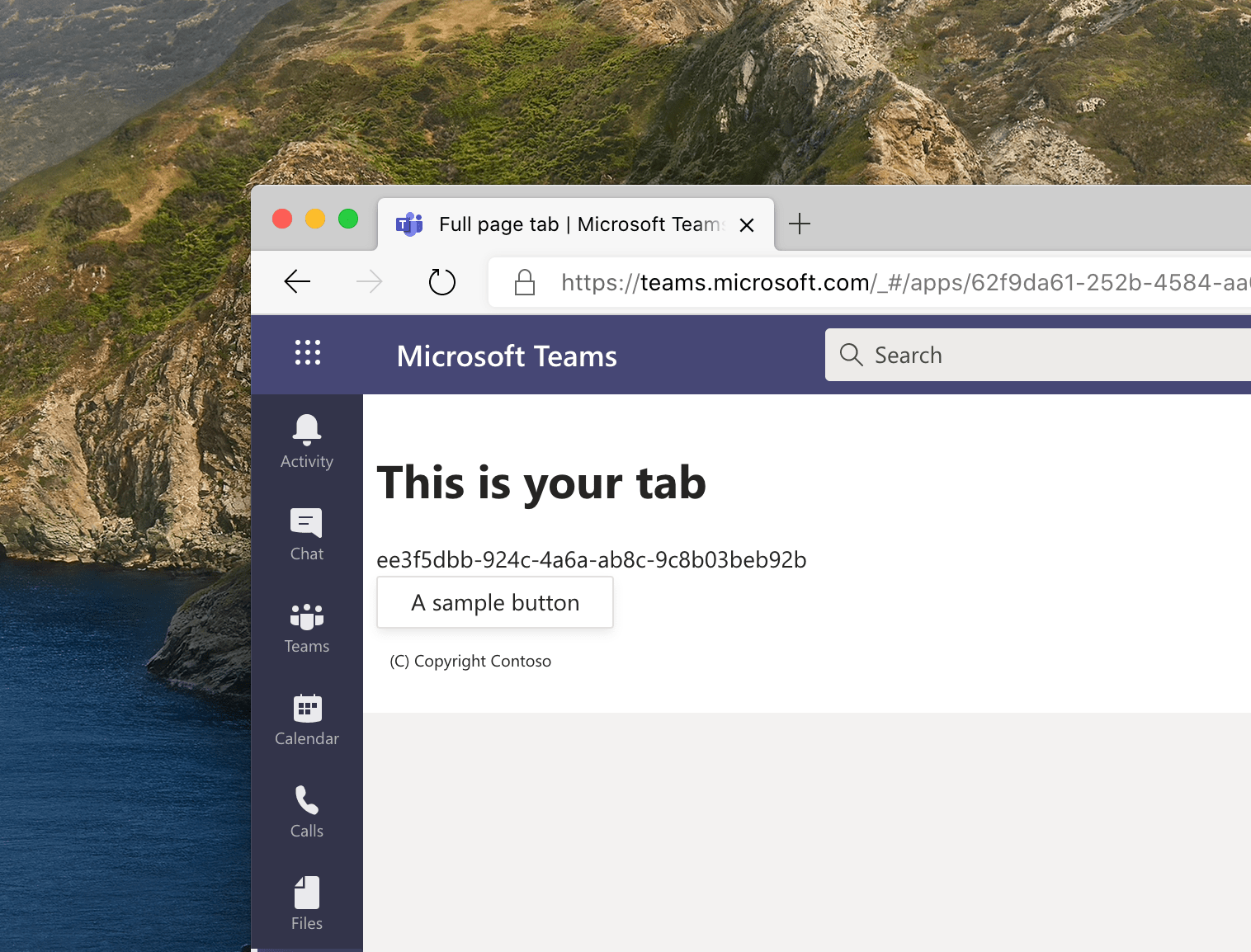
Task: Click the lock icon in address bar
Action: tap(525, 282)
